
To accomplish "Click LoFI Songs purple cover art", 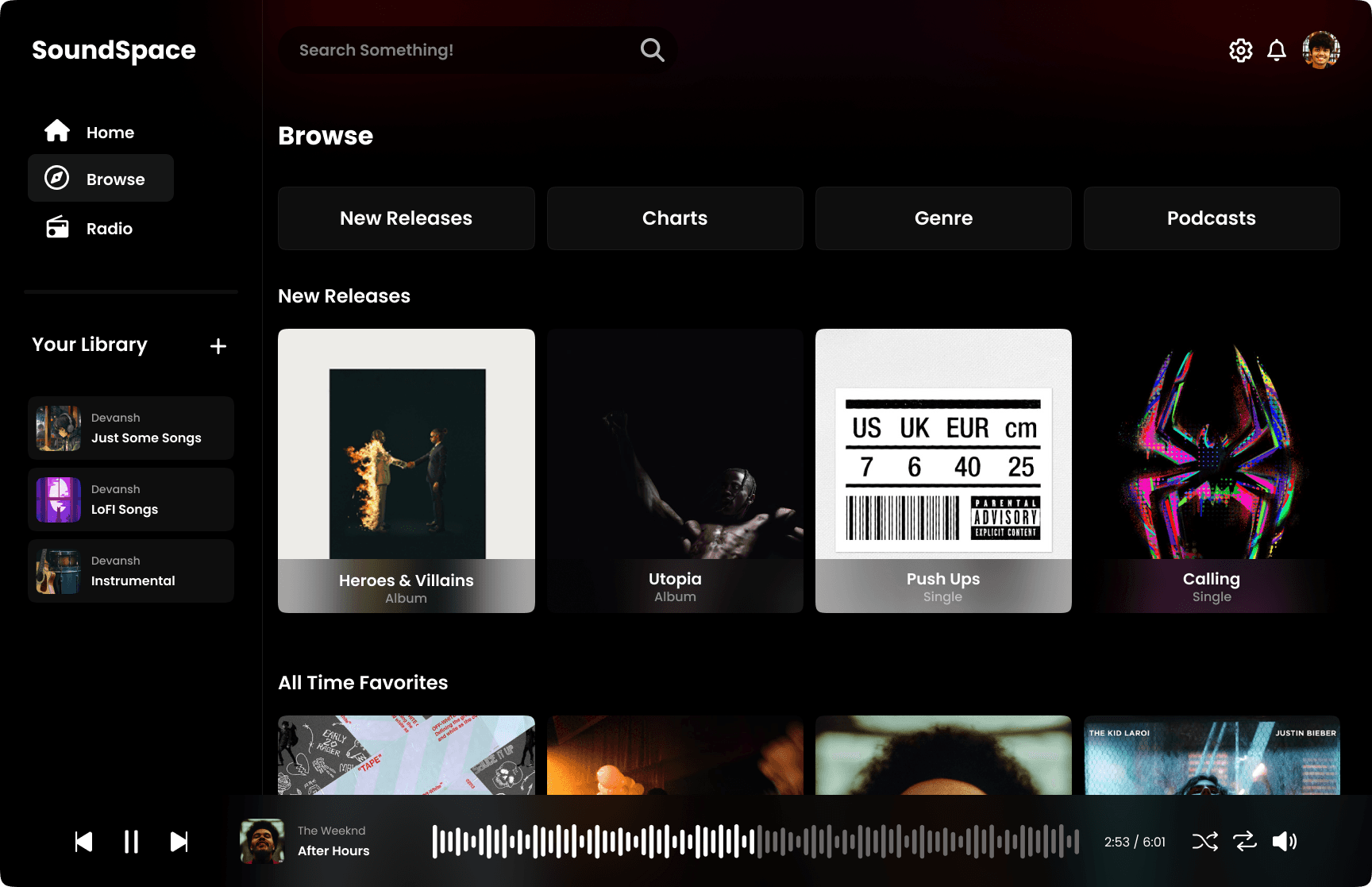I will (x=59, y=499).
